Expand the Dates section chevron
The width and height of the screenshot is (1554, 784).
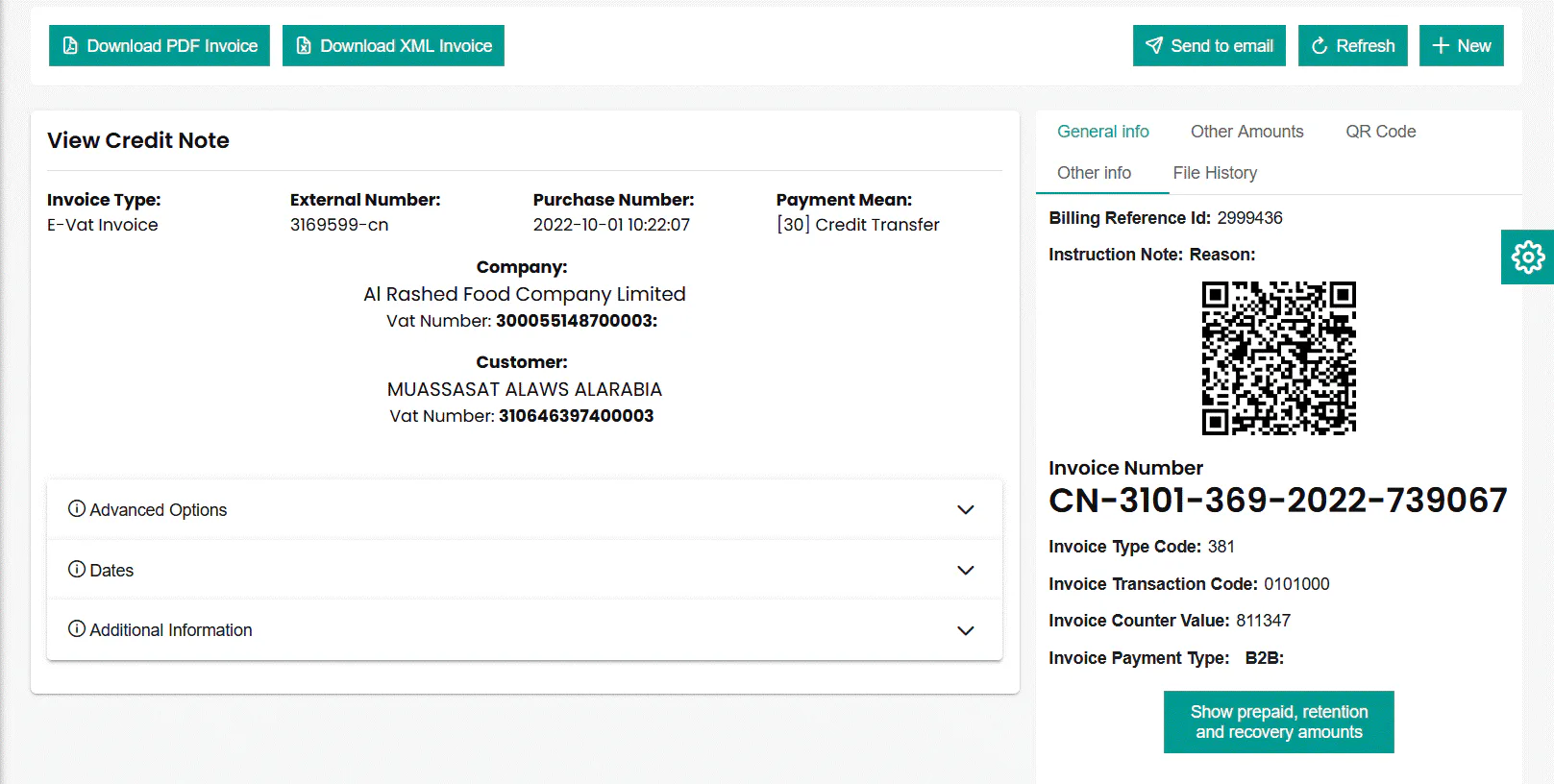coord(966,571)
